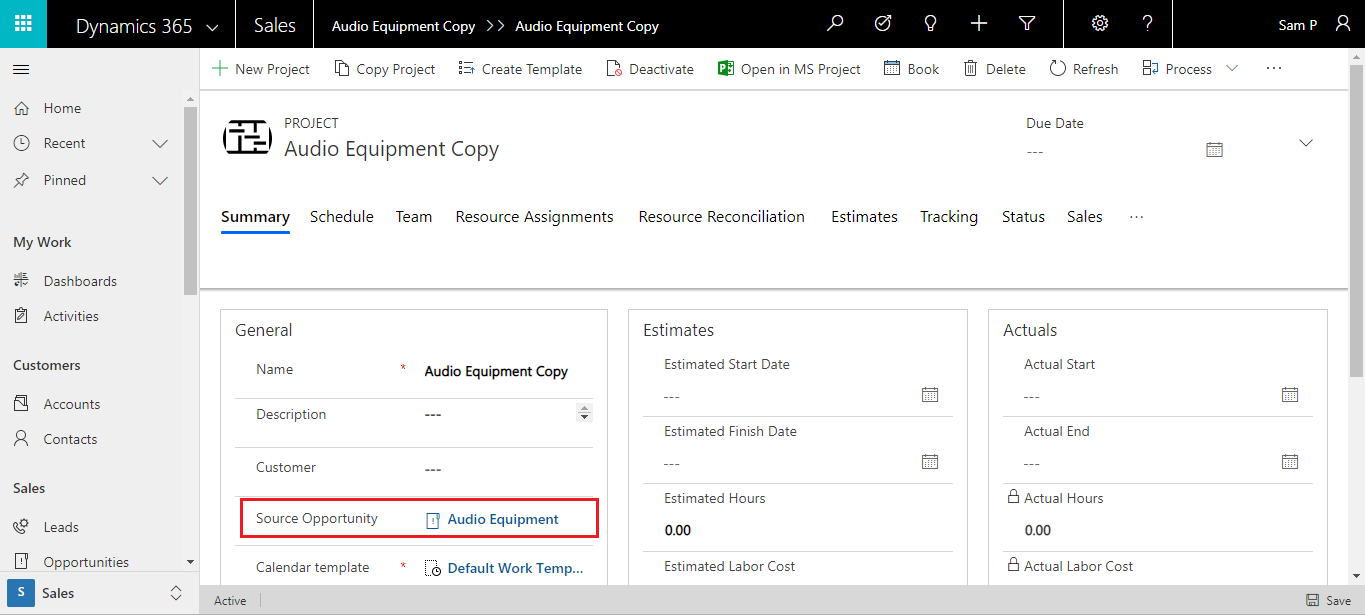Click the search magnifier icon
This screenshot has height=615, width=1365.
tap(835, 24)
